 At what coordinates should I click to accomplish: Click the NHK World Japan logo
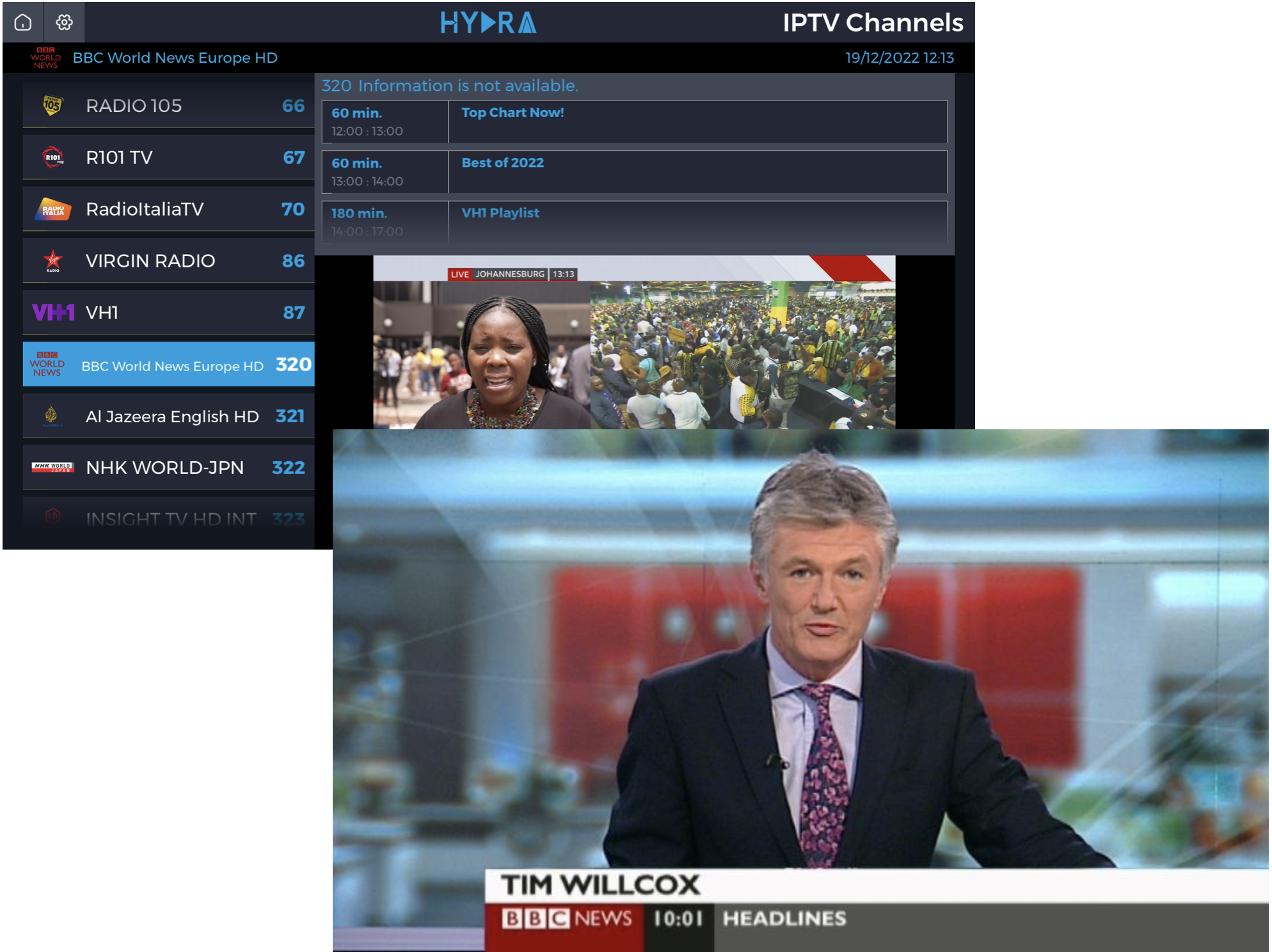pos(52,468)
